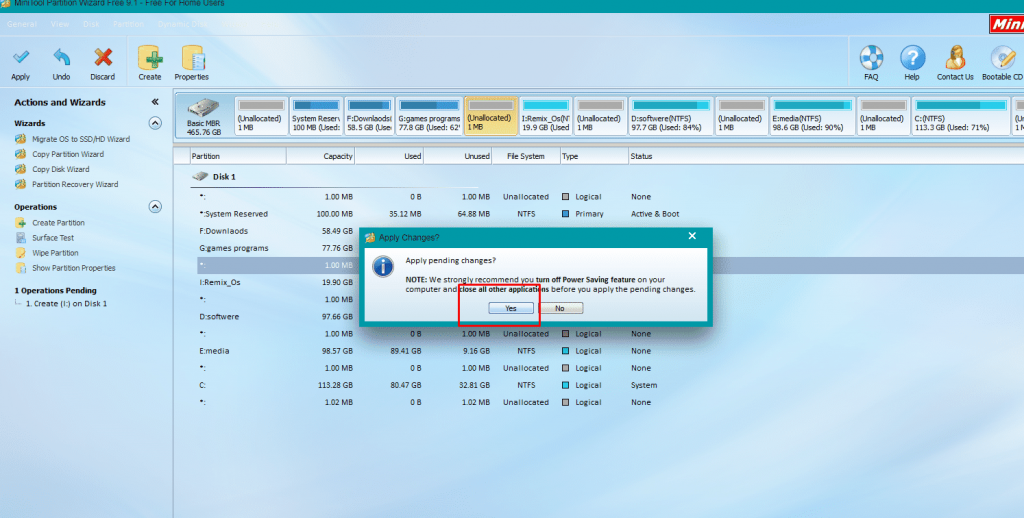Open the Dynamic Disk menu
Viewport: 1024px width, 518px height.
click(182, 24)
